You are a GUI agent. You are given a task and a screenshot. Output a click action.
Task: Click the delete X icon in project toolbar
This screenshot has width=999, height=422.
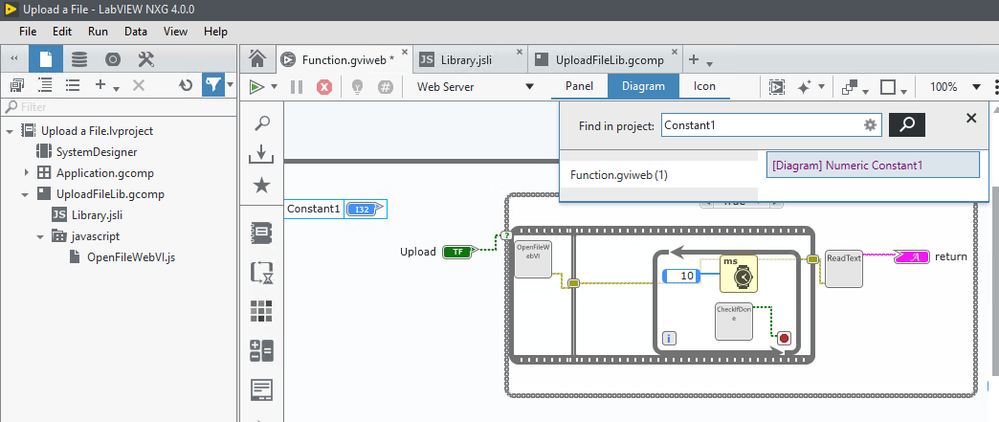[x=138, y=85]
